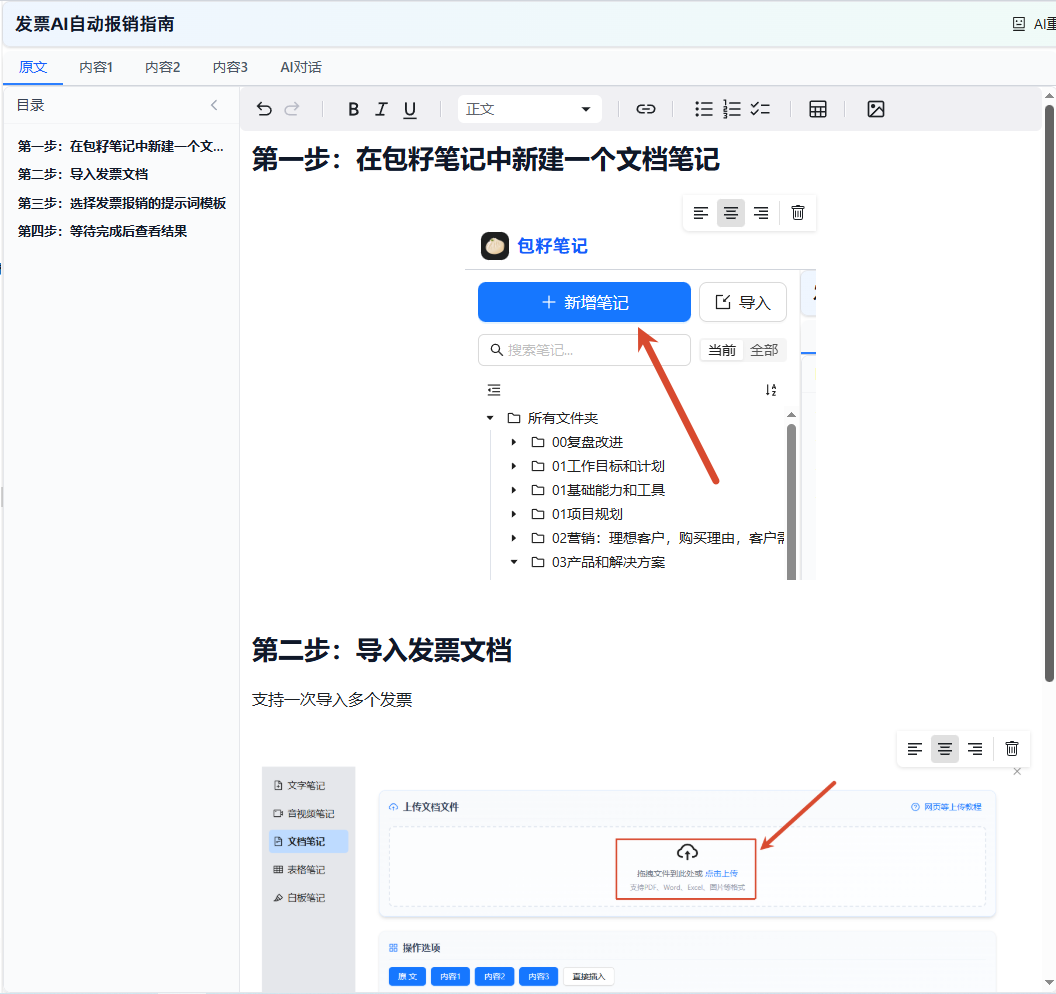The image size is (1056, 994).
Task: Center-align second image via the lower floating toolbar
Action: 945,749
